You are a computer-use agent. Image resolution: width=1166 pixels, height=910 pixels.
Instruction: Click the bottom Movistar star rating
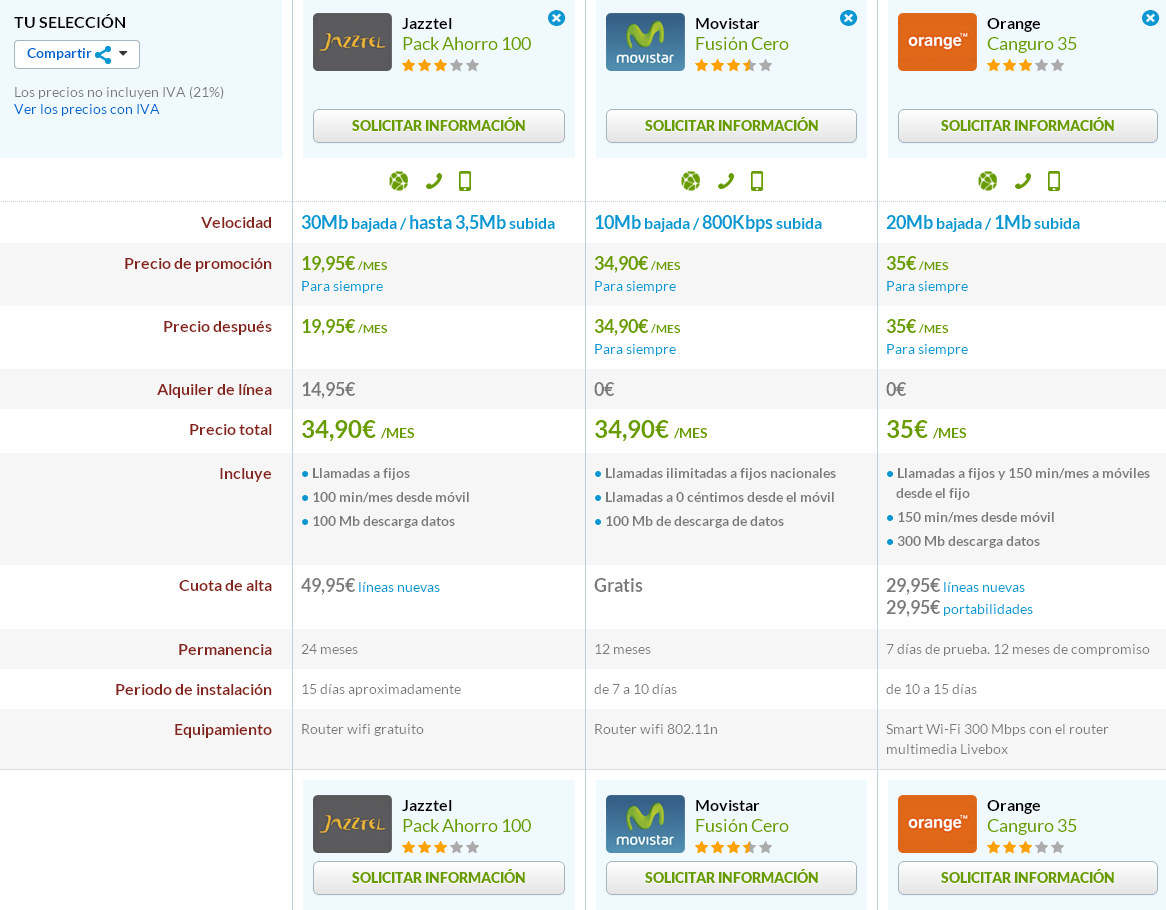(733, 848)
